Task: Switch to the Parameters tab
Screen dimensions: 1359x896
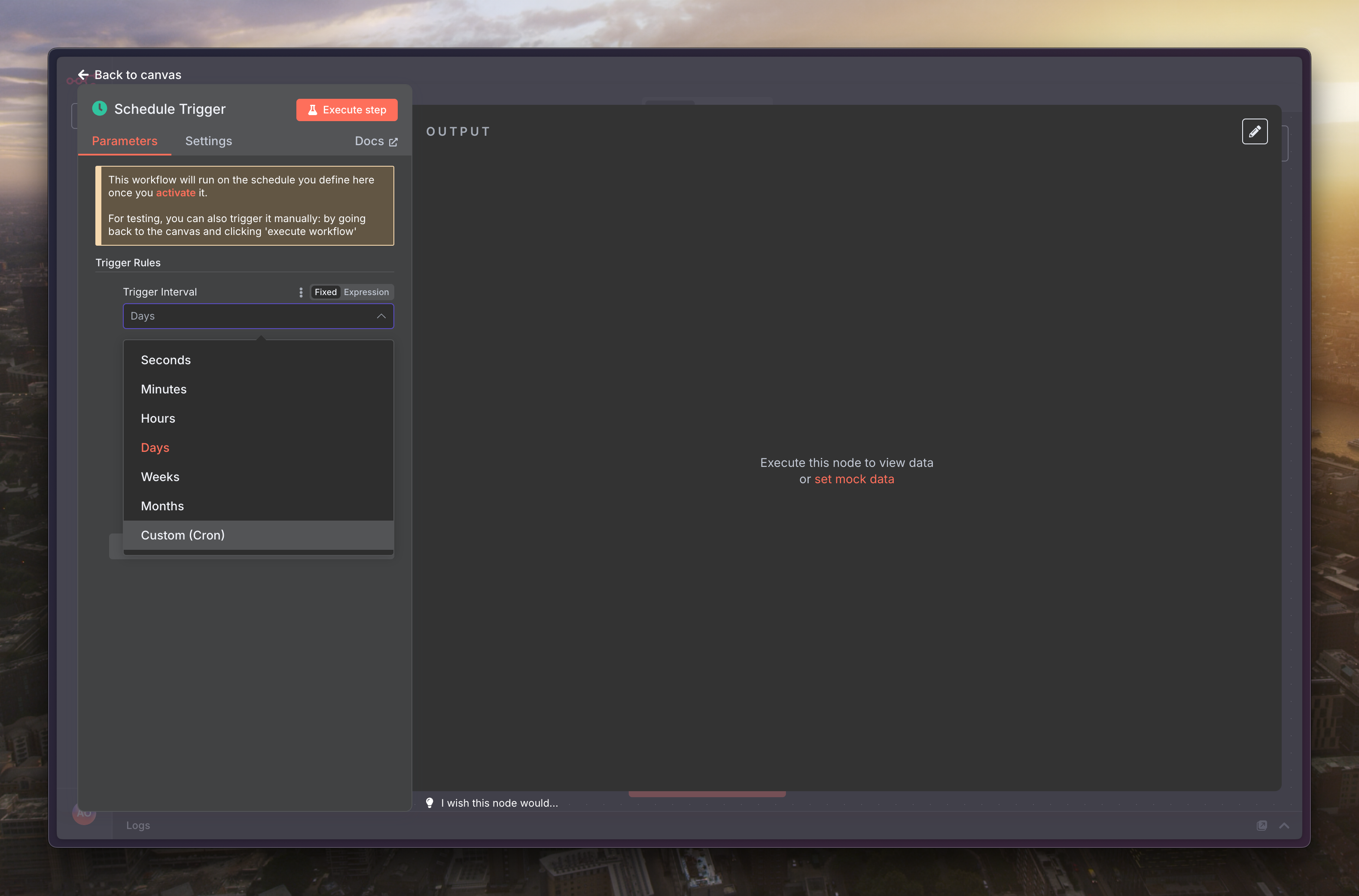Action: (125, 141)
